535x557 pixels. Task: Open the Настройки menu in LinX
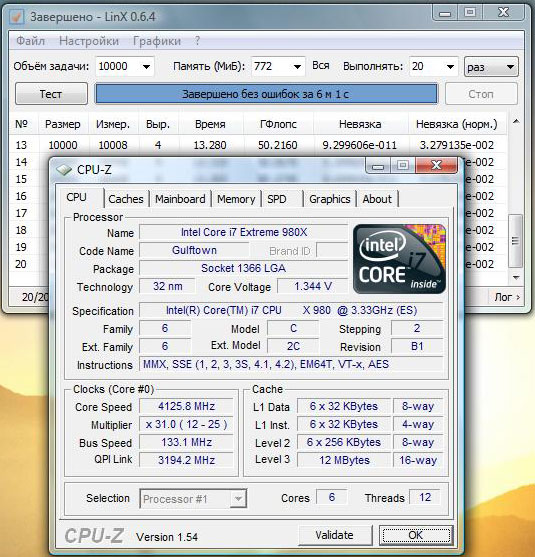pyautogui.click(x=89, y=41)
